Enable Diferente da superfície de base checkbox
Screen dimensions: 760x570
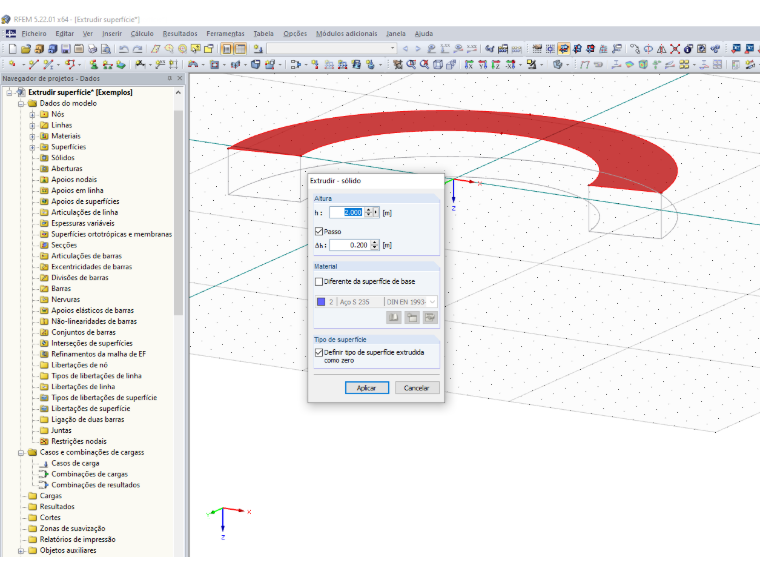319,281
